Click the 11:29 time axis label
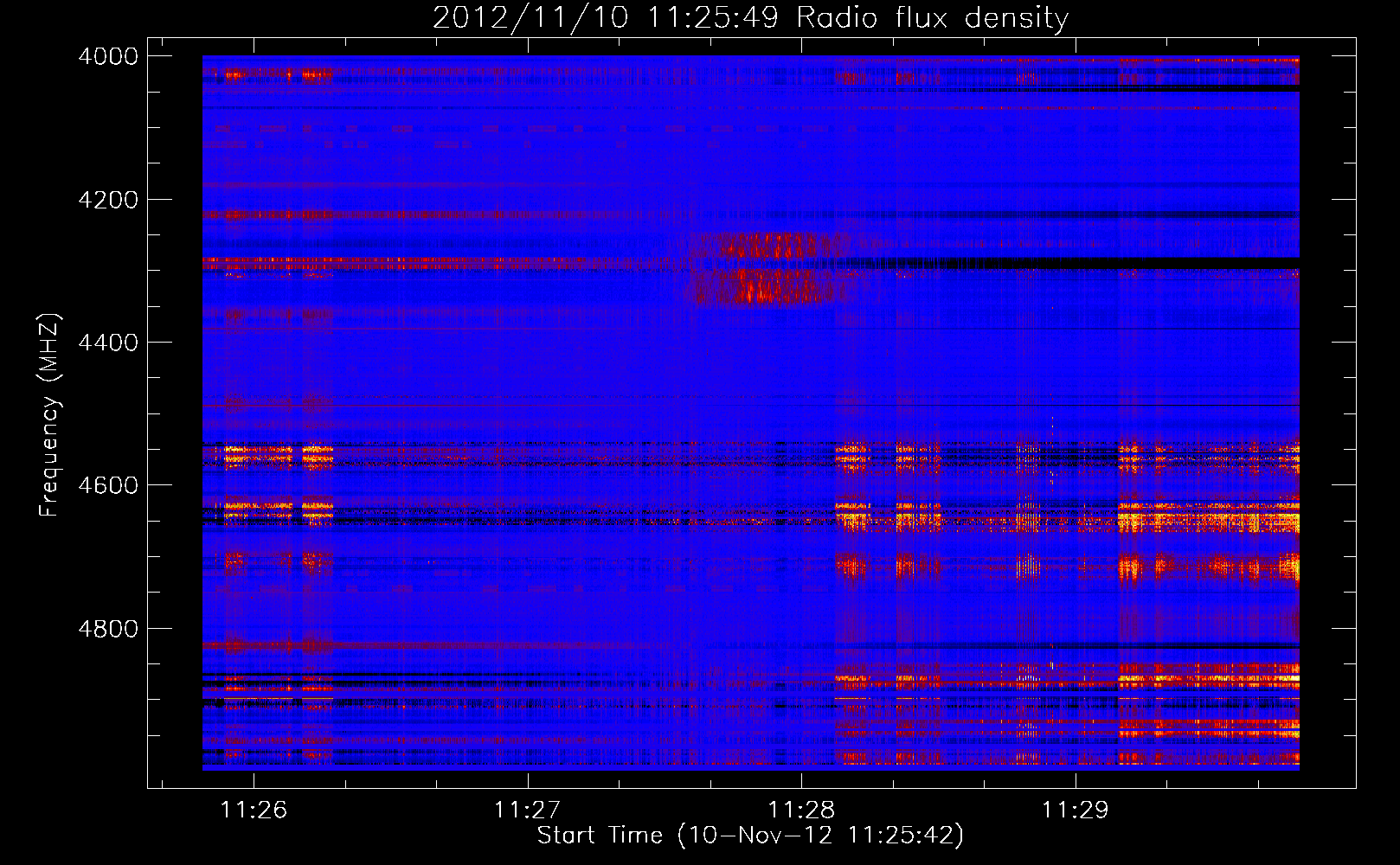The image size is (1400, 865). pyautogui.click(x=1075, y=811)
